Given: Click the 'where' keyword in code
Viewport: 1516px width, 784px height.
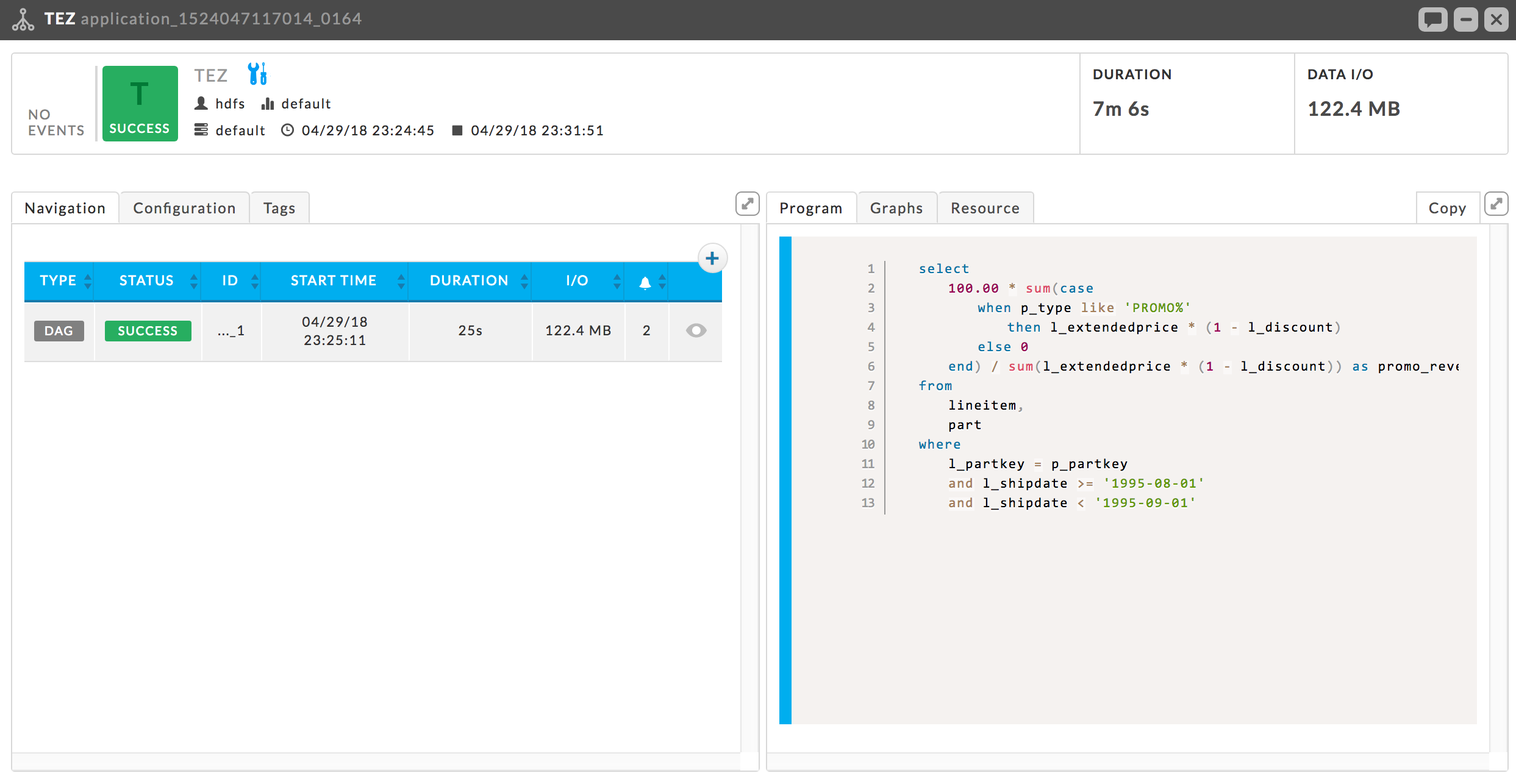Looking at the screenshot, I should coord(940,444).
